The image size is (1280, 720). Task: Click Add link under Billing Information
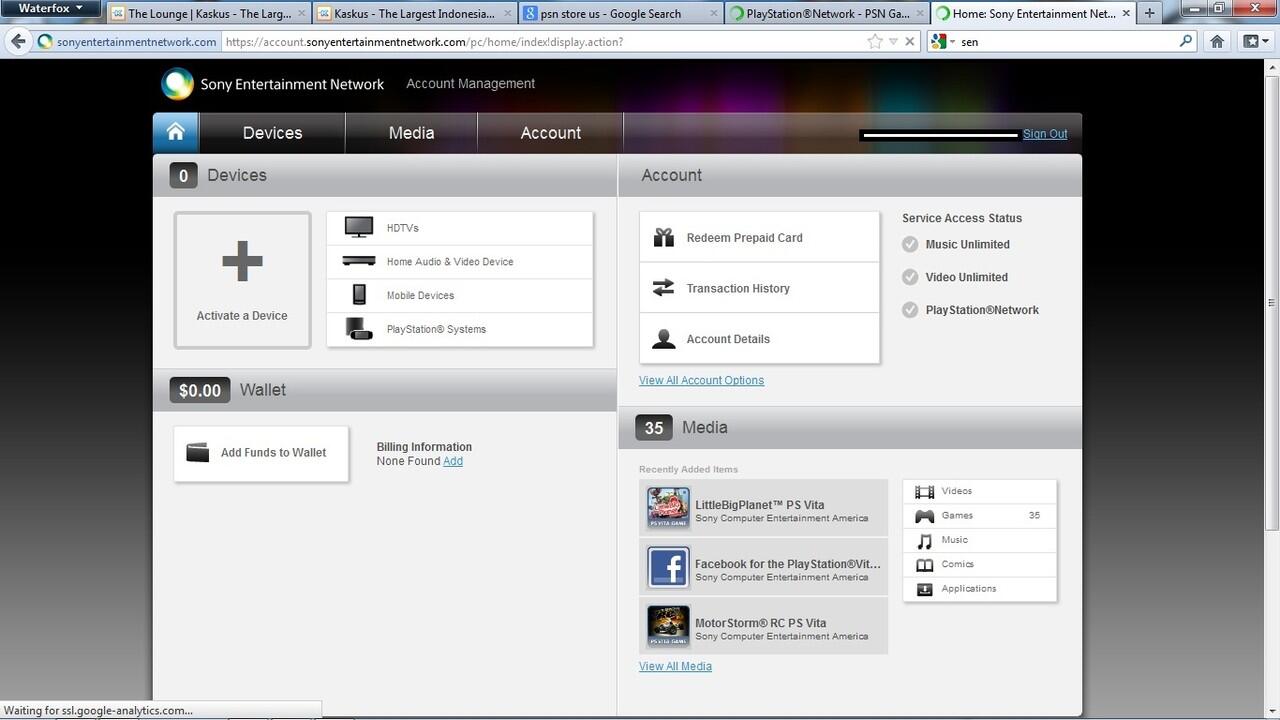(x=453, y=461)
